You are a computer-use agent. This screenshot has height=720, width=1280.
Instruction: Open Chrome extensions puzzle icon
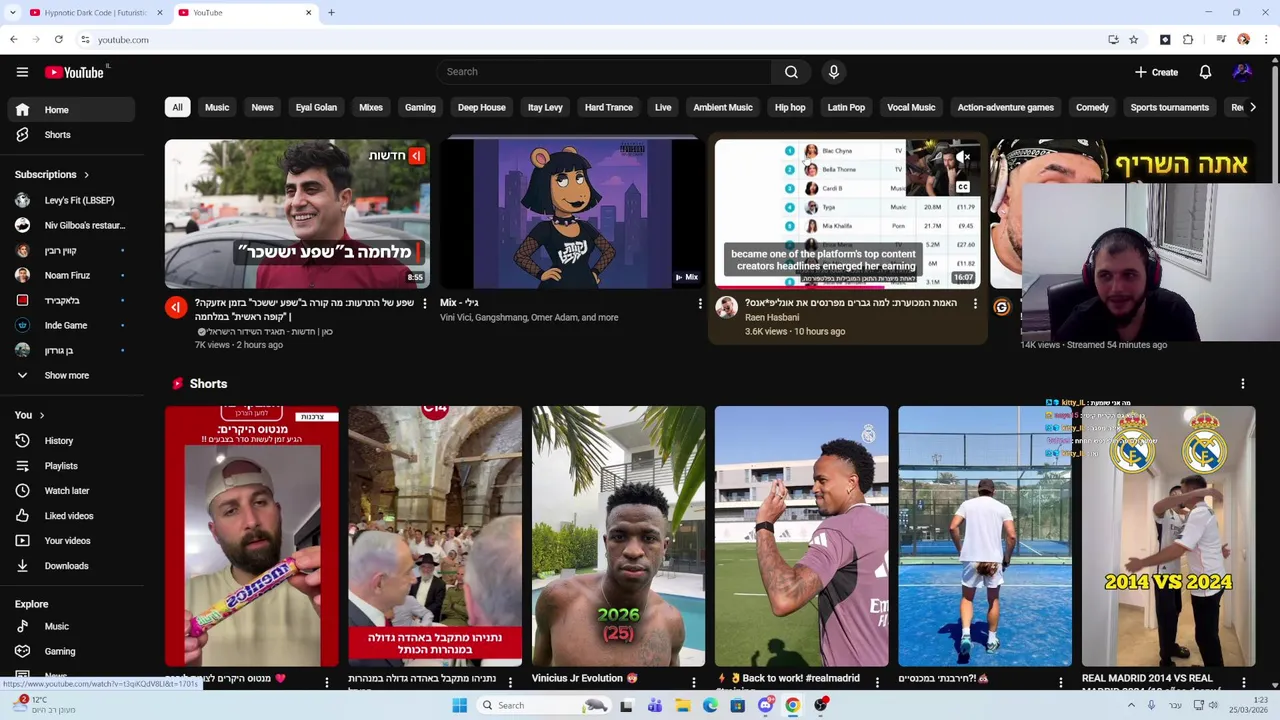(x=1188, y=40)
